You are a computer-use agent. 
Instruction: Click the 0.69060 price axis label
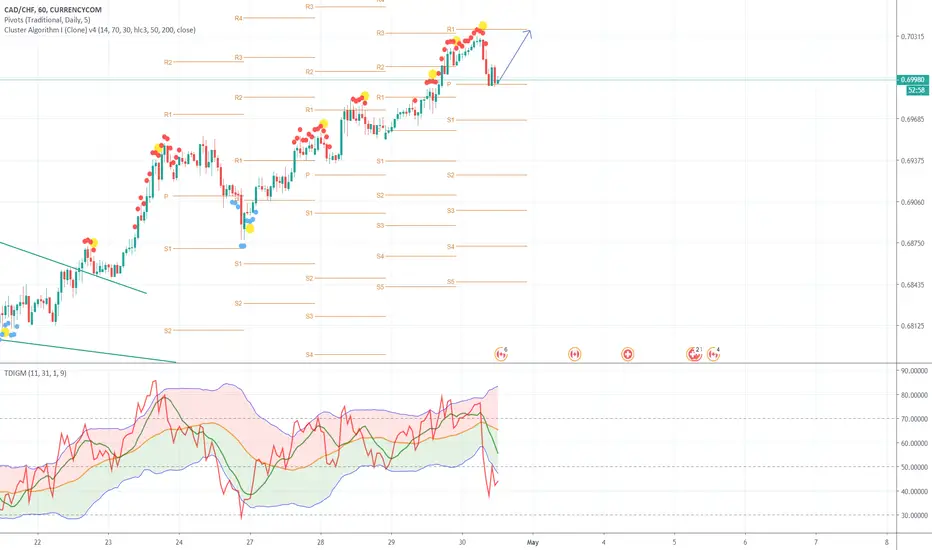pyautogui.click(x=912, y=202)
